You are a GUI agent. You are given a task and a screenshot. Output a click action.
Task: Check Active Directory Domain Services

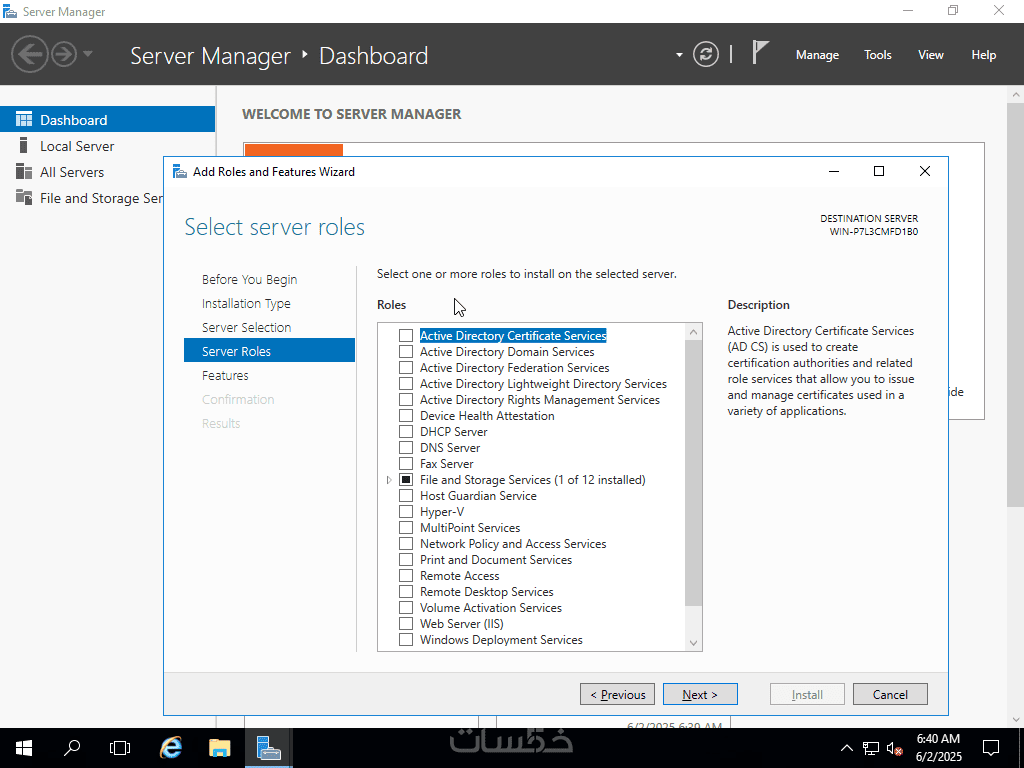[406, 351]
